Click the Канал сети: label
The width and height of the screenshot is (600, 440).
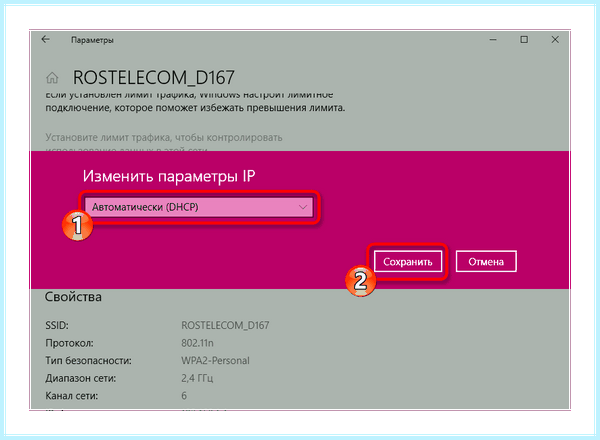coord(72,396)
